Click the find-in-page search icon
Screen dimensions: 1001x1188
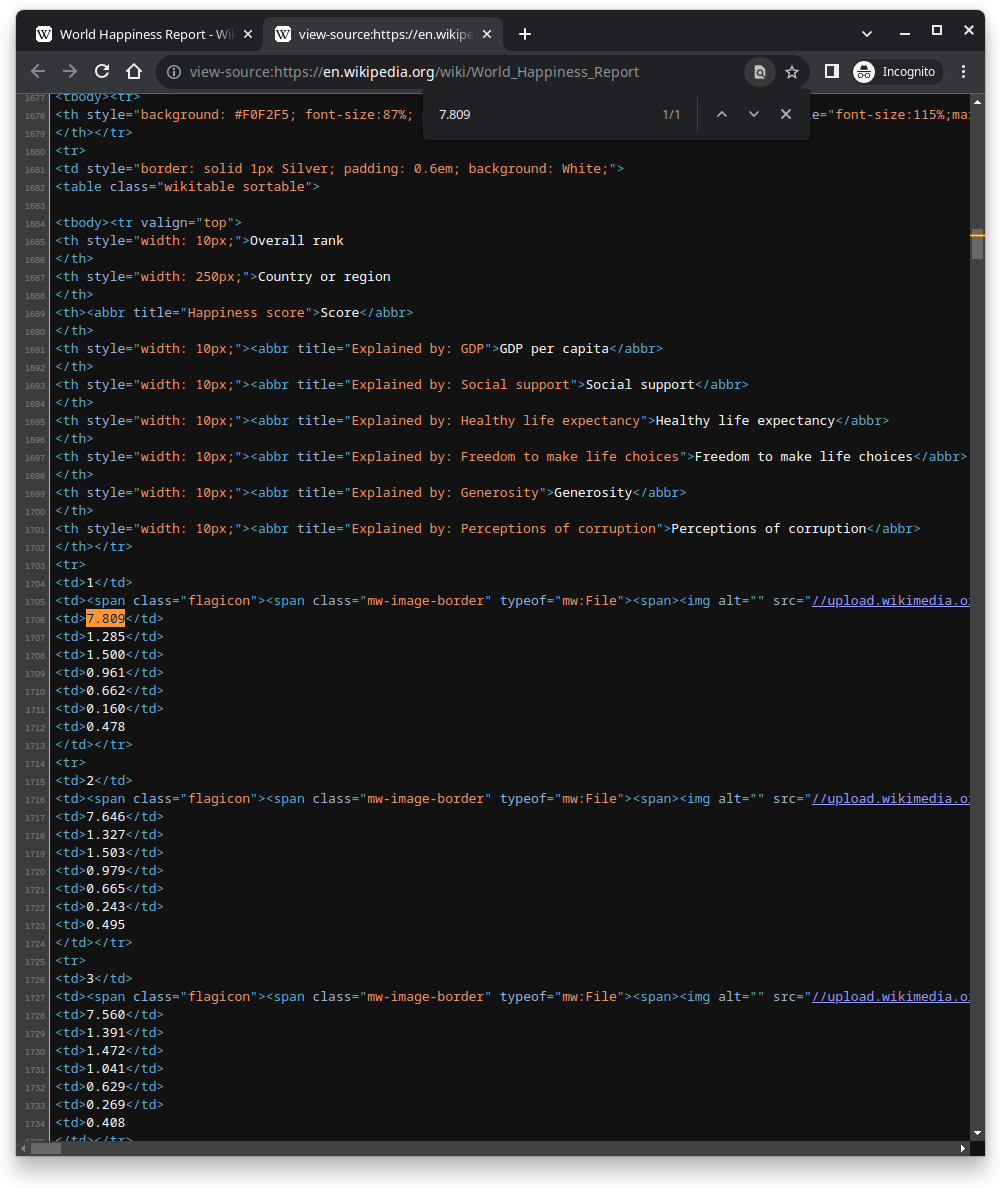760,72
